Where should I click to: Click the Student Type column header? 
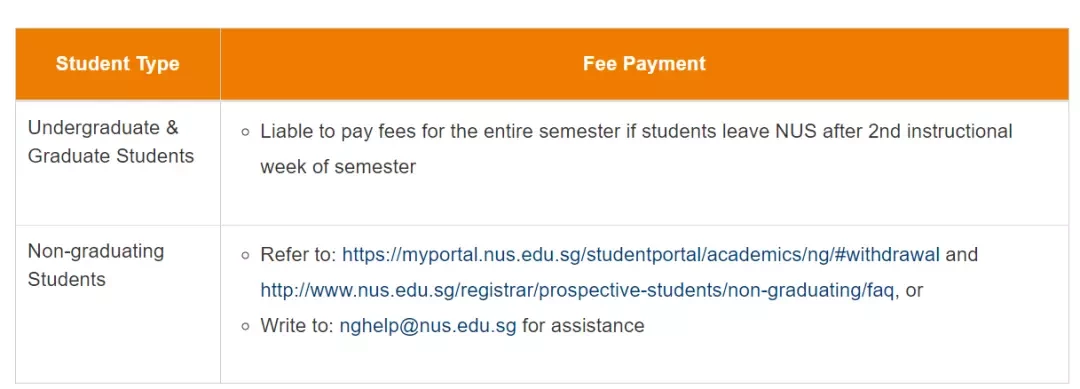118,64
